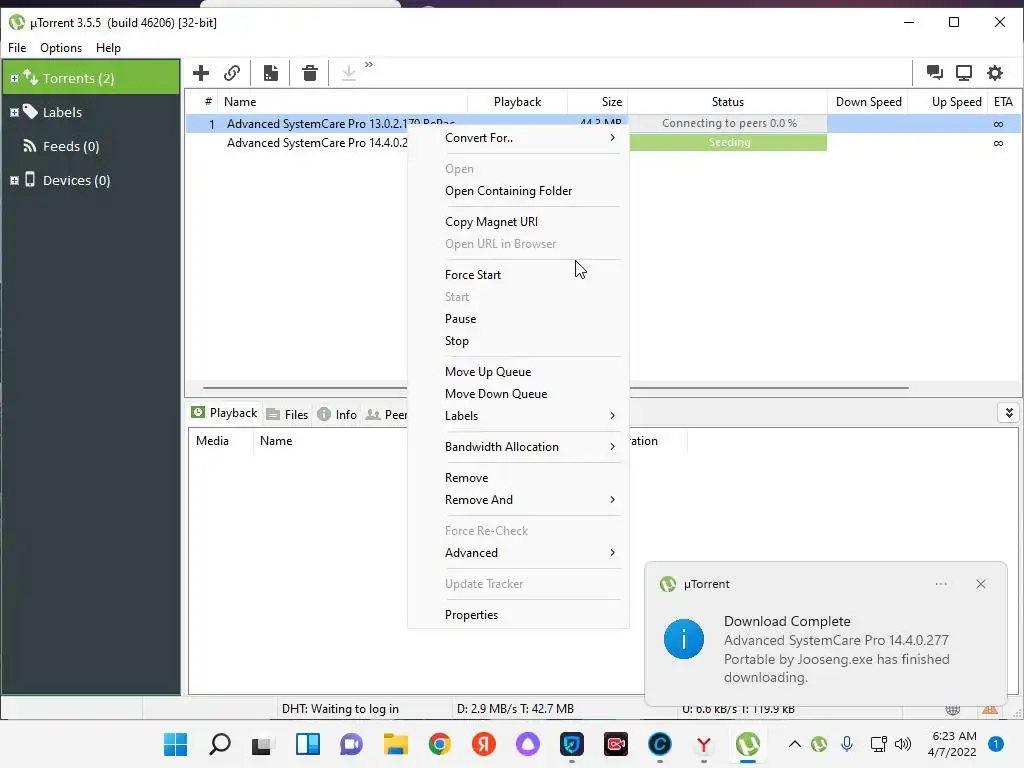This screenshot has height=768, width=1024.
Task: Choose Move Down Queue
Action: tap(519, 394)
